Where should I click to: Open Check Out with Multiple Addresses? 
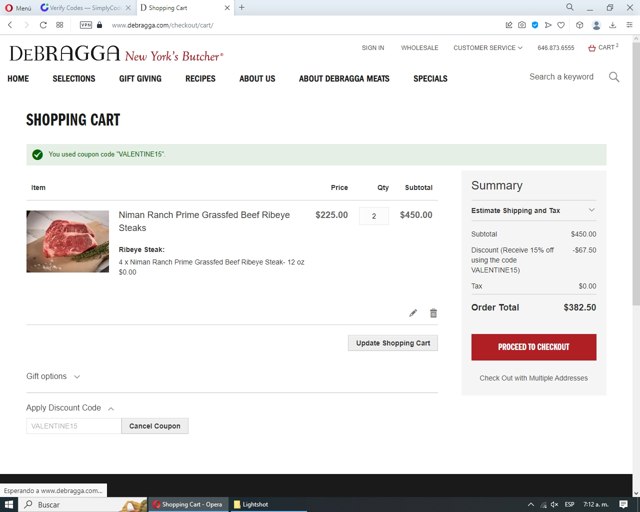click(533, 378)
